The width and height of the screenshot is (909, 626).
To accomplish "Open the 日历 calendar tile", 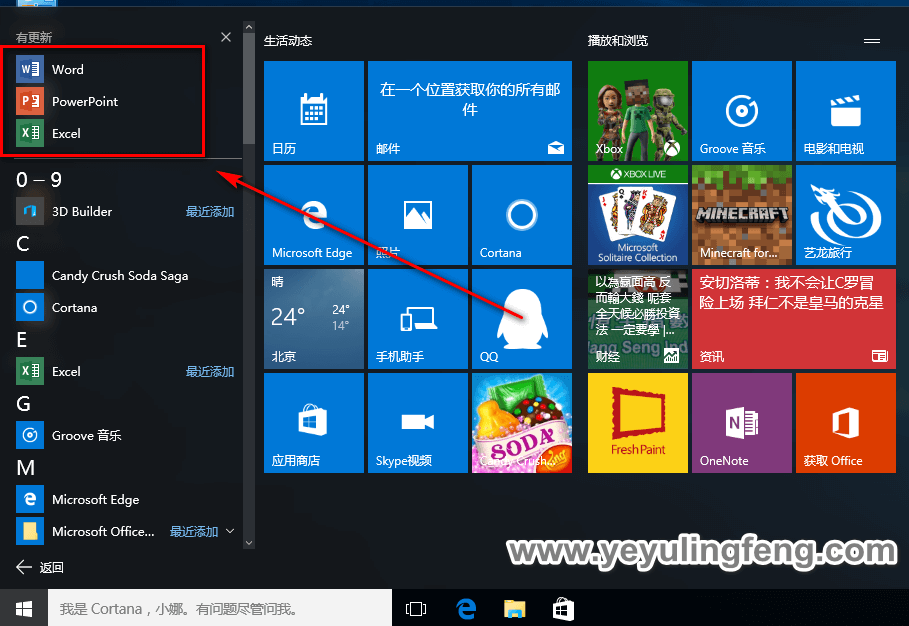I will point(314,111).
